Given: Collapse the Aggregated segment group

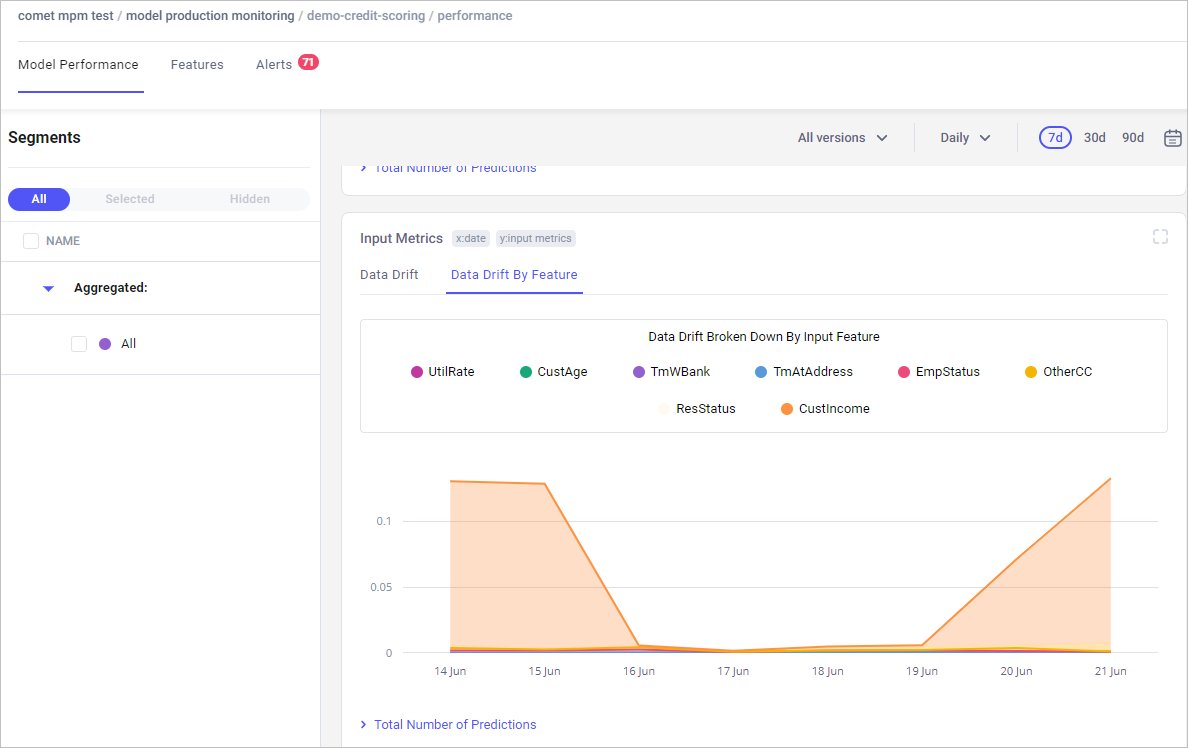Looking at the screenshot, I should (x=48, y=289).
